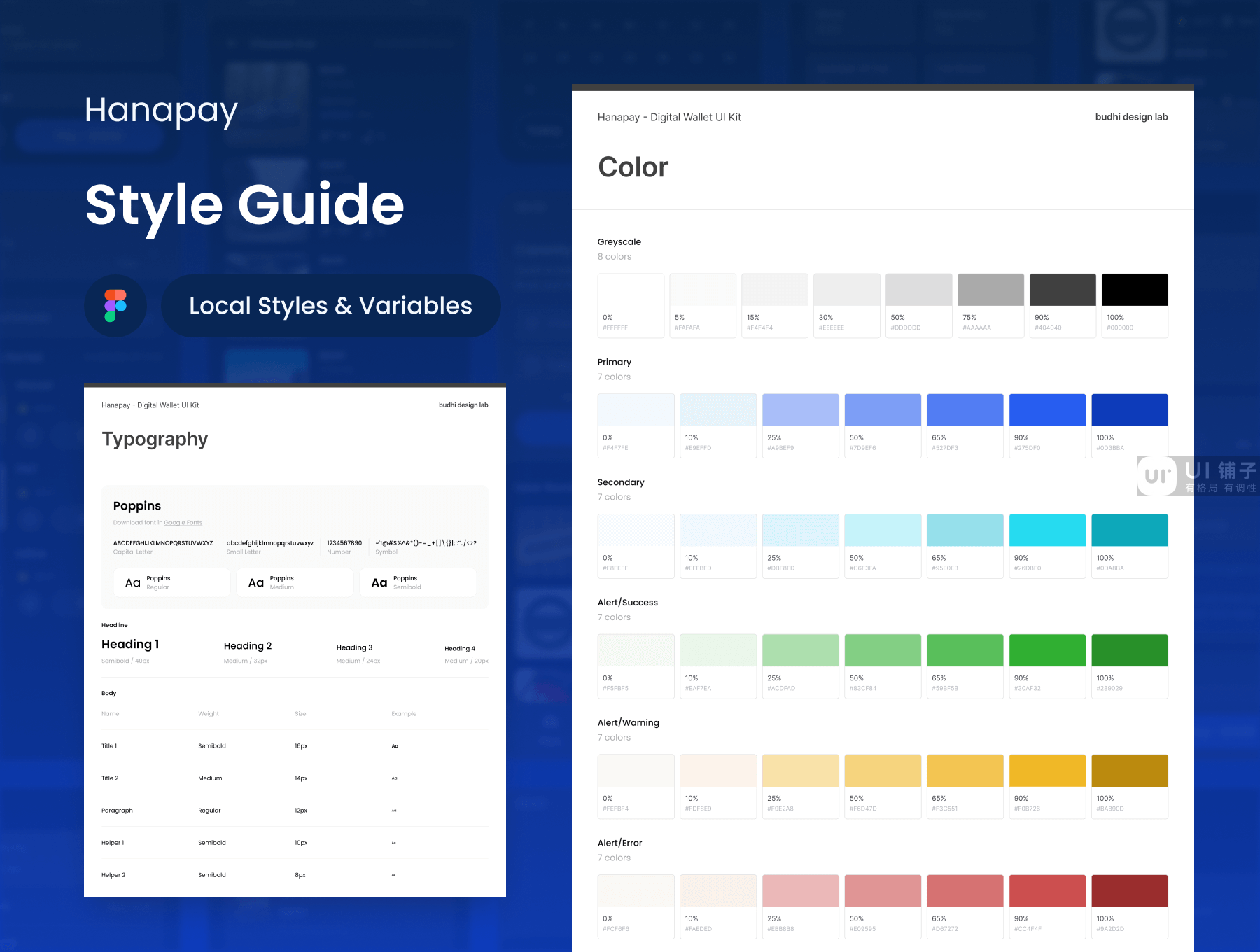1260x952 pixels.
Task: Click the Heading 1 sample text
Action: (x=130, y=645)
